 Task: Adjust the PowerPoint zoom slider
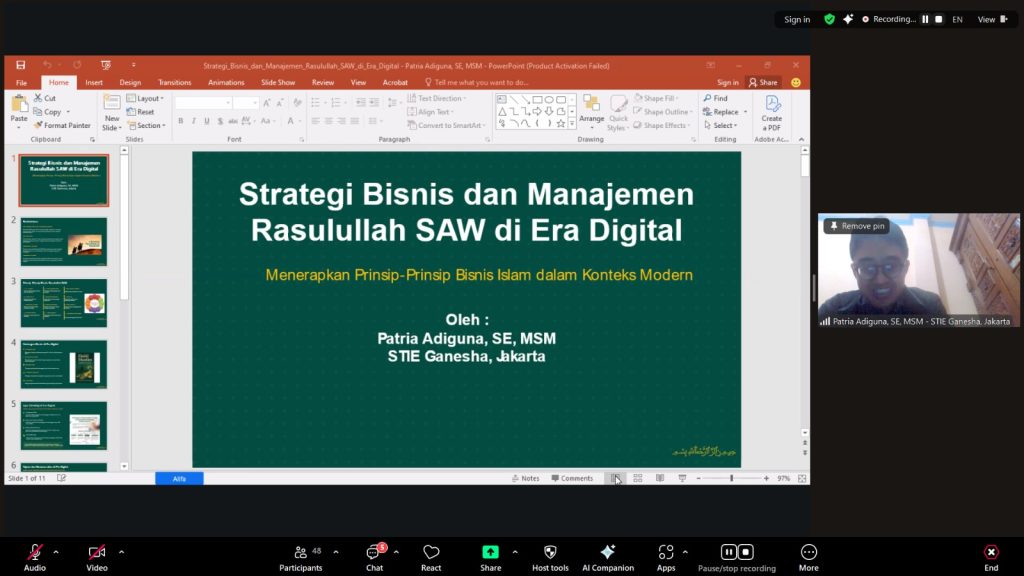tap(731, 478)
